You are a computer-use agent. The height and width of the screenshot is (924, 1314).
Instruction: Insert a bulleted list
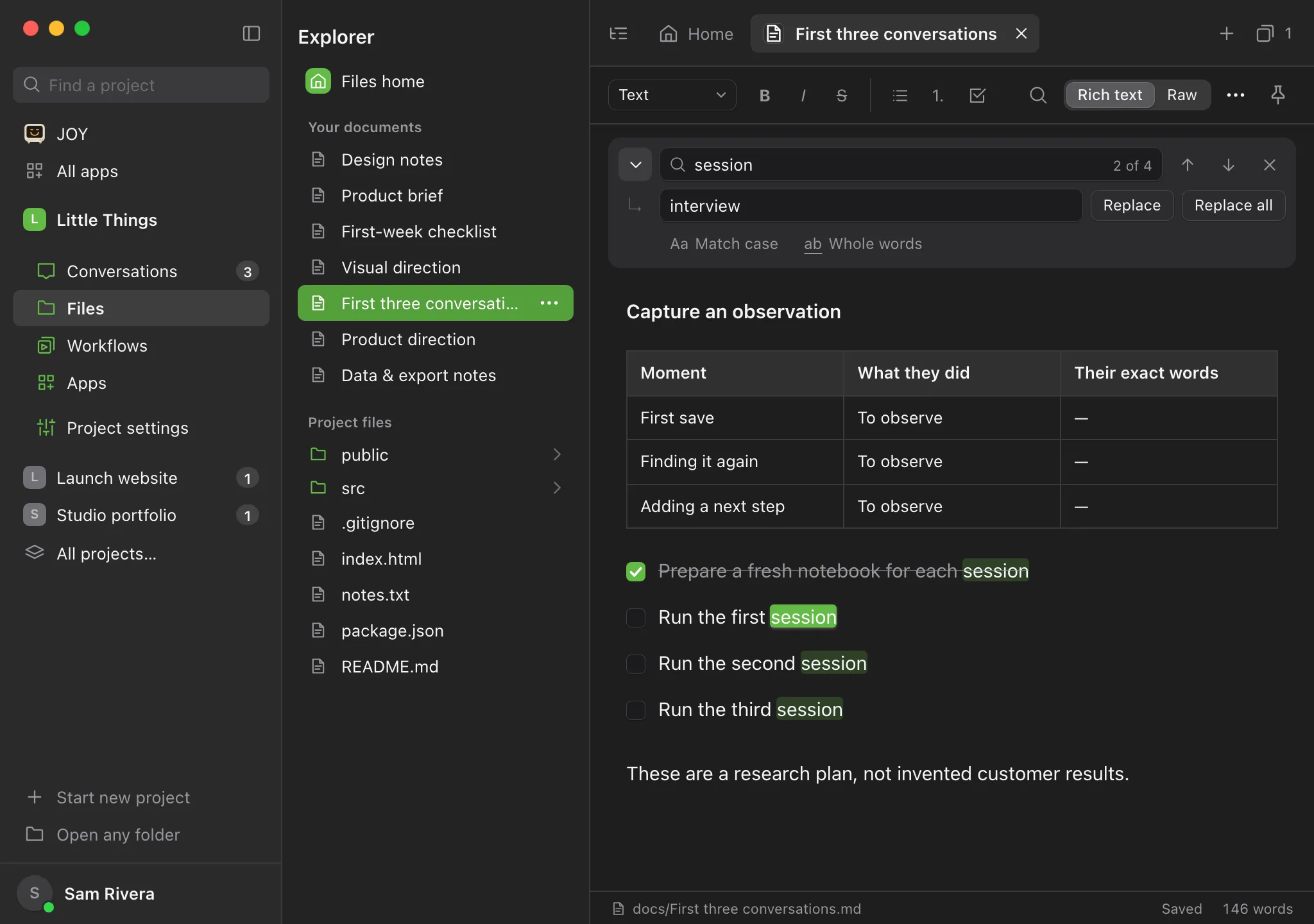[x=900, y=95]
